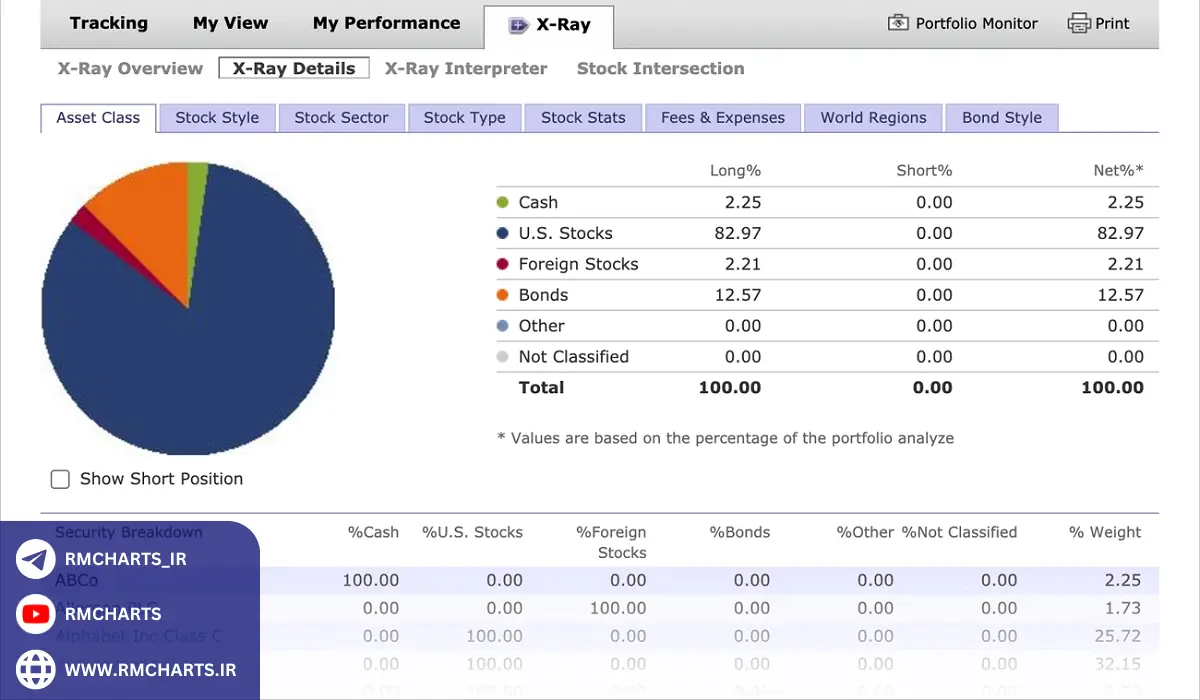
Task: Select the Fees & Expenses tab
Action: coord(723,118)
